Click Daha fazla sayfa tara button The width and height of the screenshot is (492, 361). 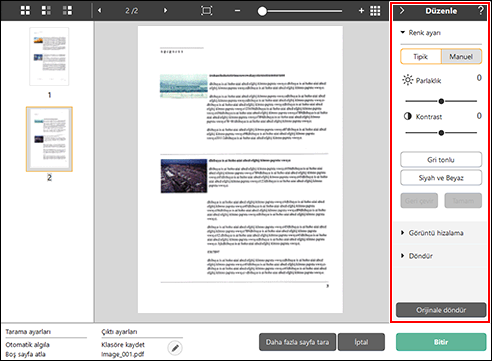298,342
